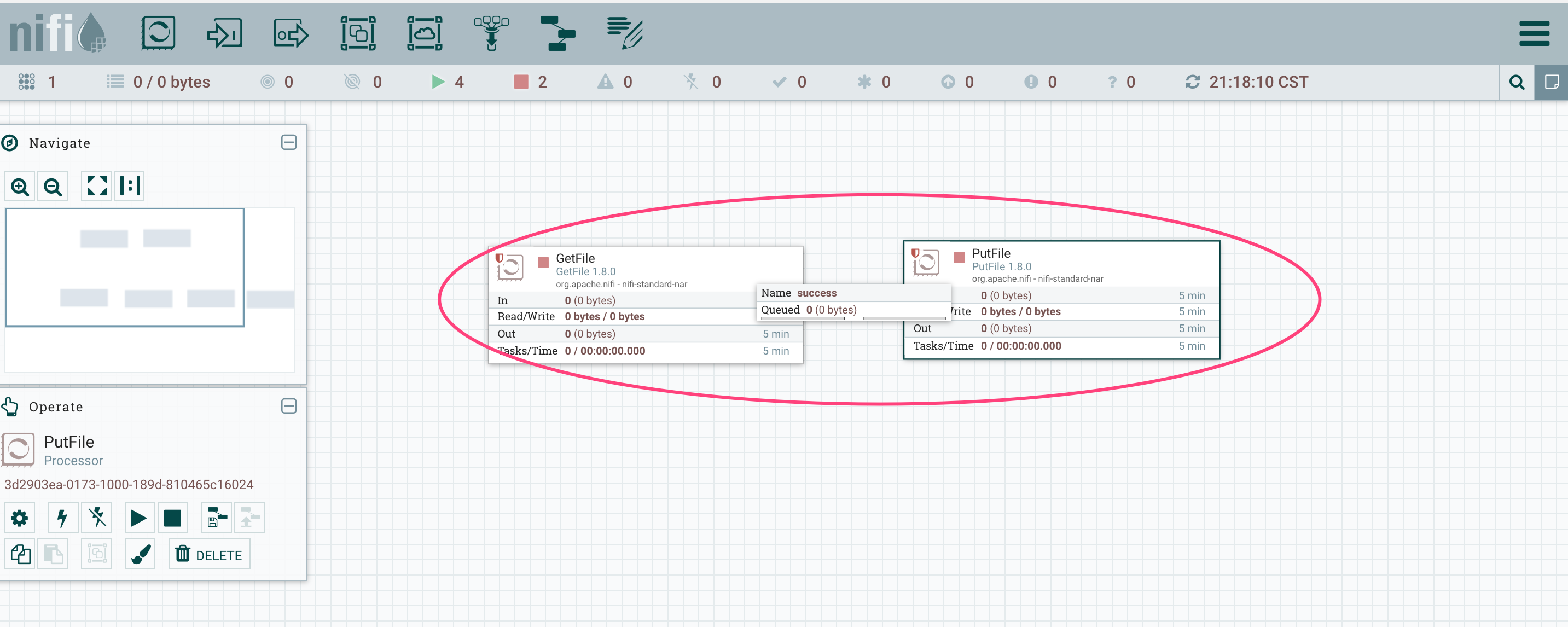
Task: Click the group icon in Operate
Action: [97, 554]
